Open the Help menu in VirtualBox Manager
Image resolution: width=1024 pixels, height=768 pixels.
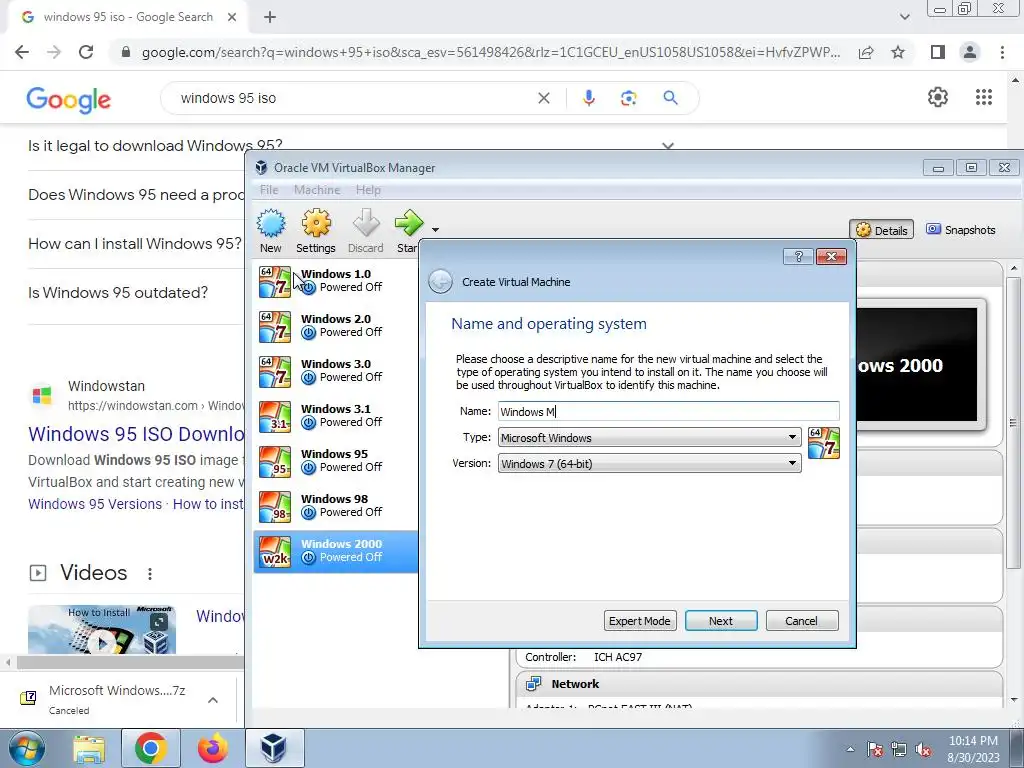[x=368, y=190]
